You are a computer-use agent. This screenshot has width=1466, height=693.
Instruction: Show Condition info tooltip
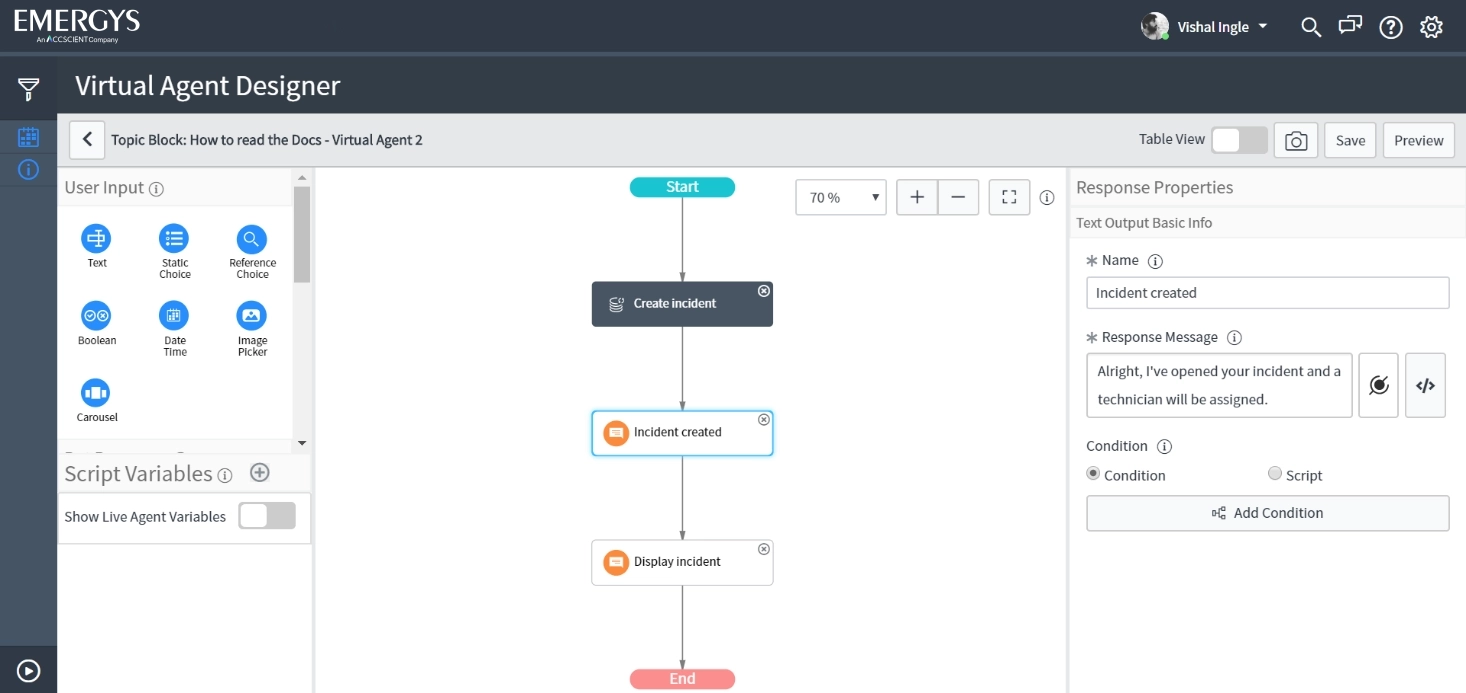1164,447
